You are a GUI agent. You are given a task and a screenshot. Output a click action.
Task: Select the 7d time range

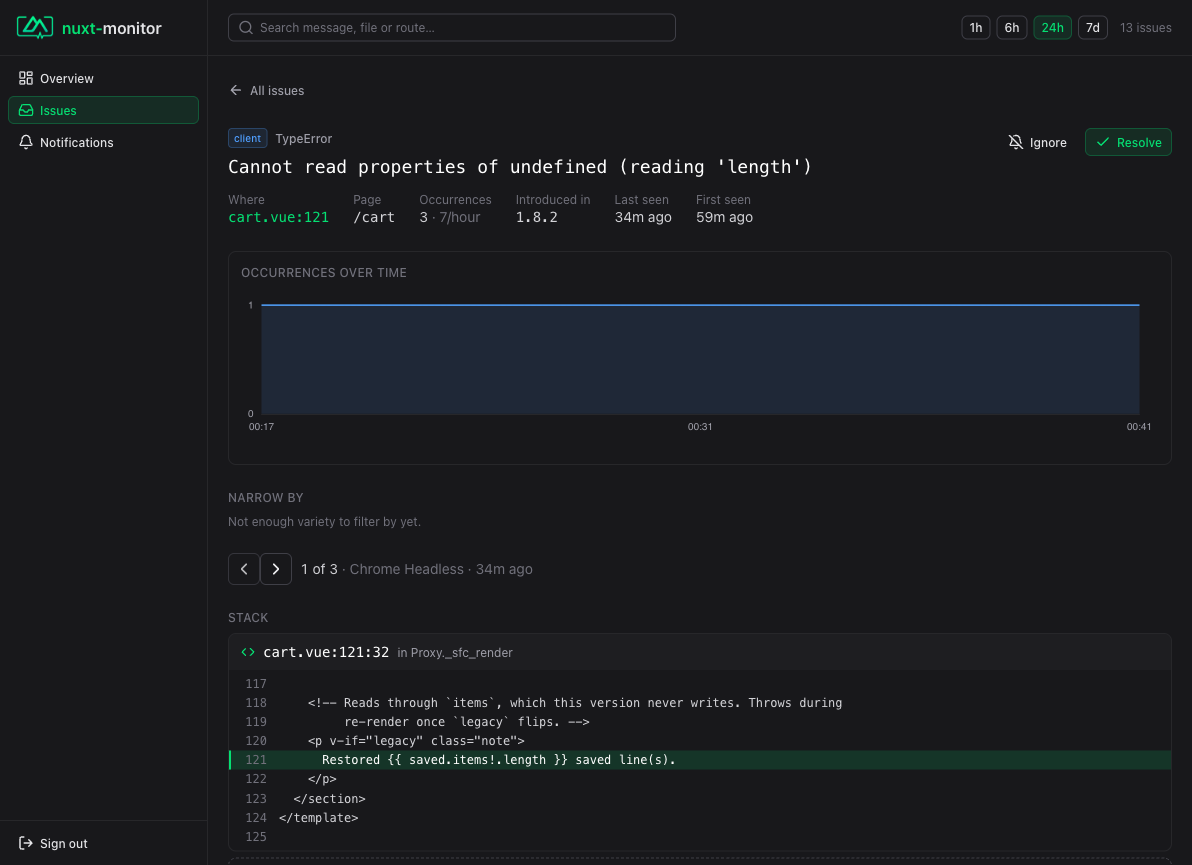(x=1092, y=27)
